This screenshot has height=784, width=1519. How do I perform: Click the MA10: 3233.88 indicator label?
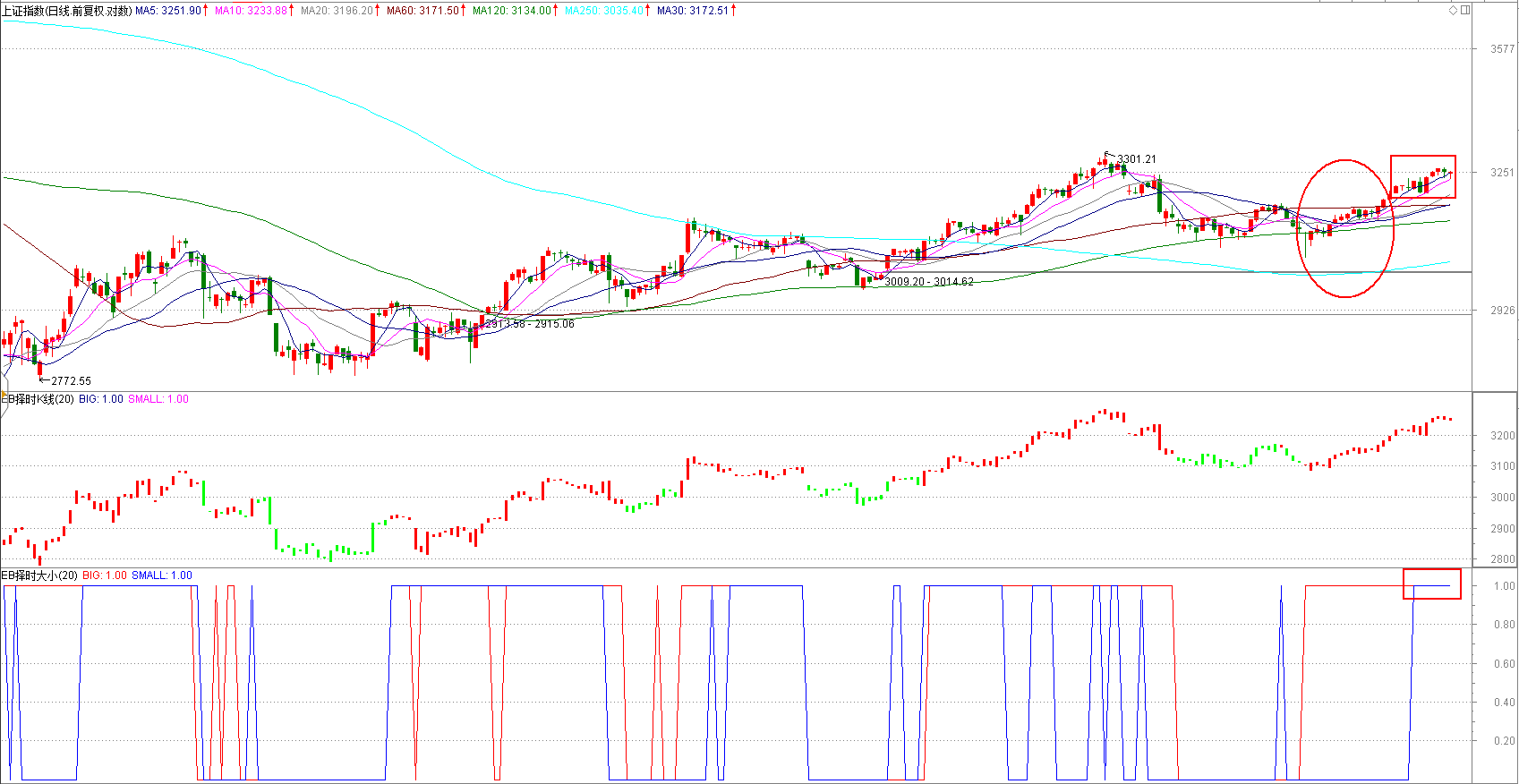click(250, 11)
